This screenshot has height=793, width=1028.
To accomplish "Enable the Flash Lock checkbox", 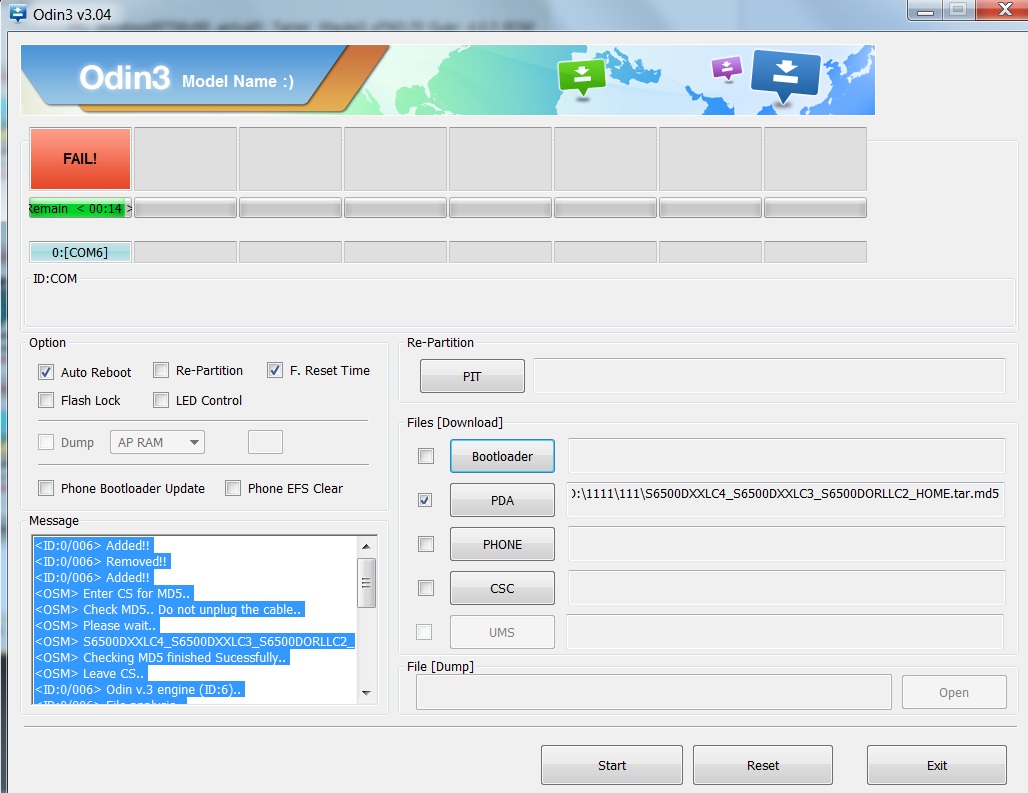I will click(46, 400).
